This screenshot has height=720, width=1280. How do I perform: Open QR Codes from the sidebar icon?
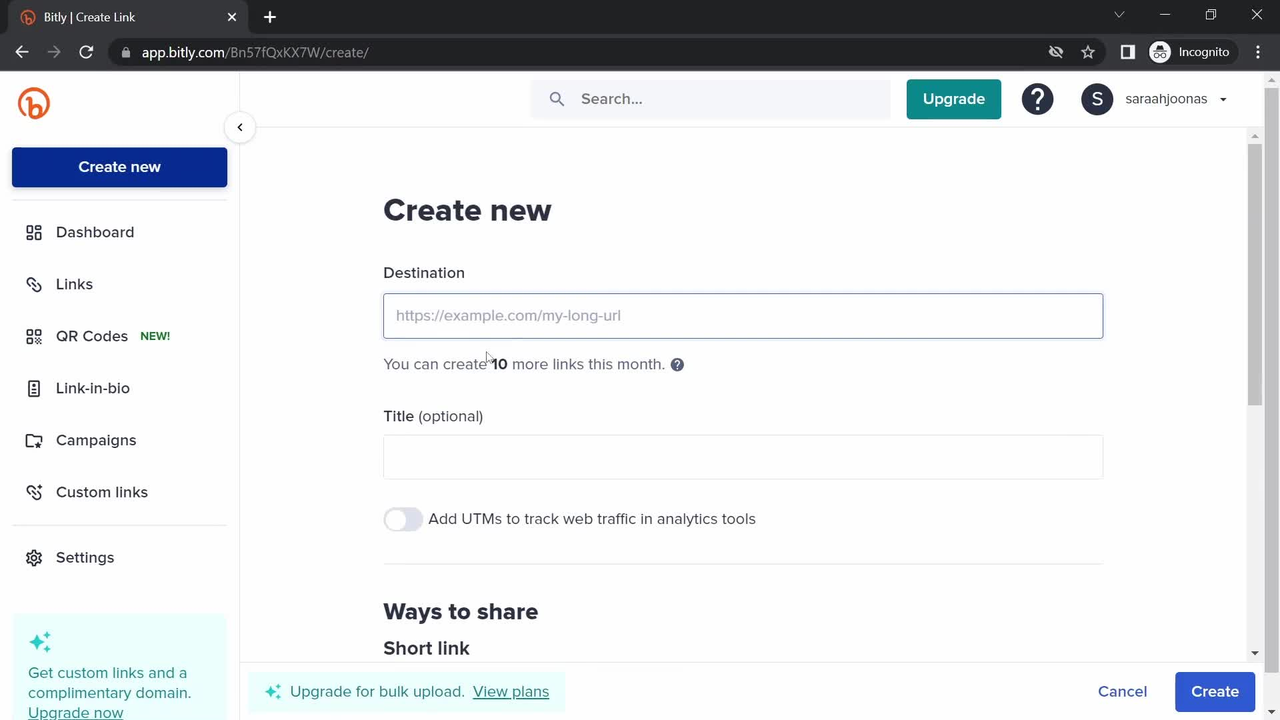(x=33, y=336)
